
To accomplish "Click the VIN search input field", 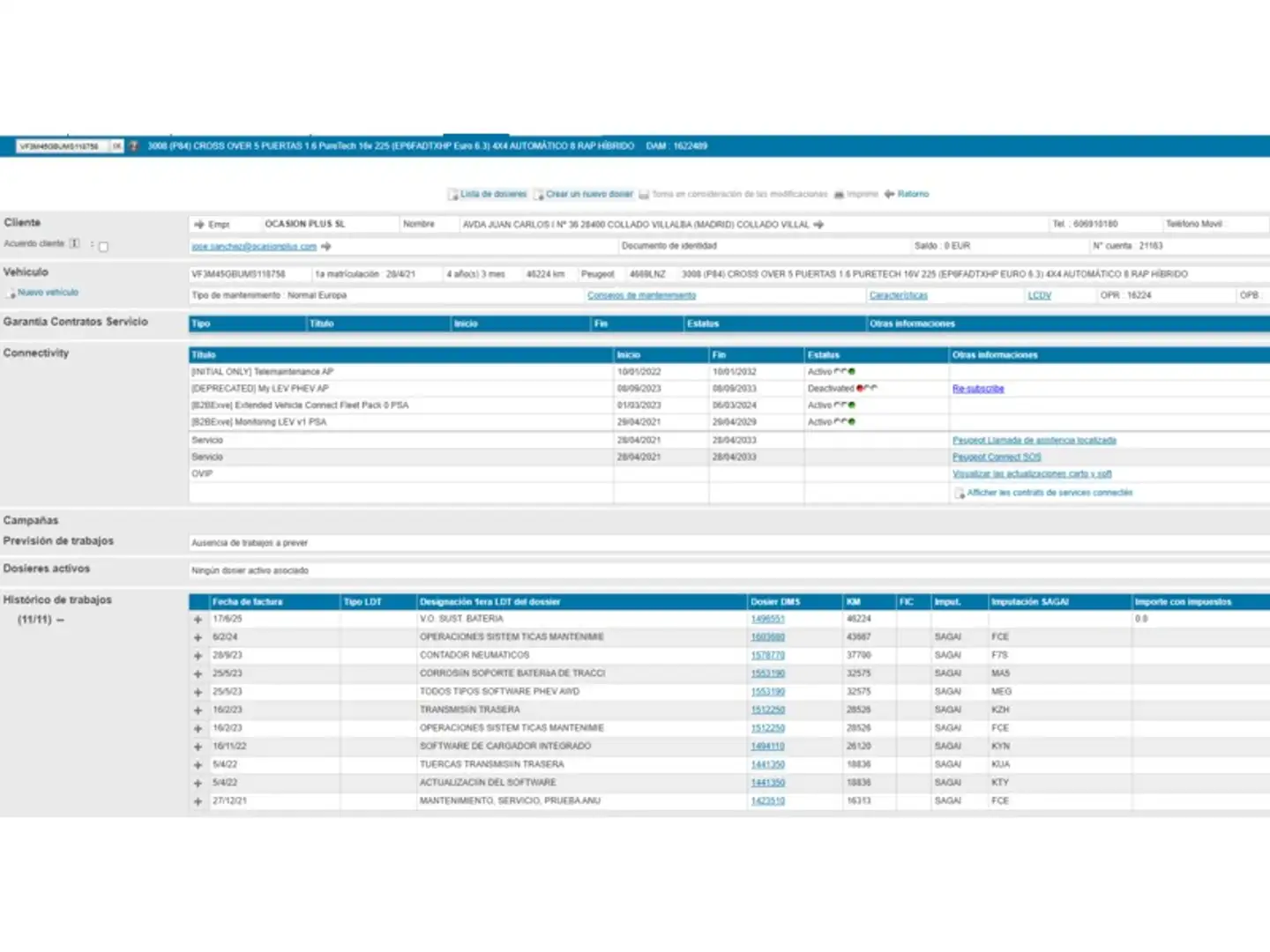I will [x=62, y=146].
